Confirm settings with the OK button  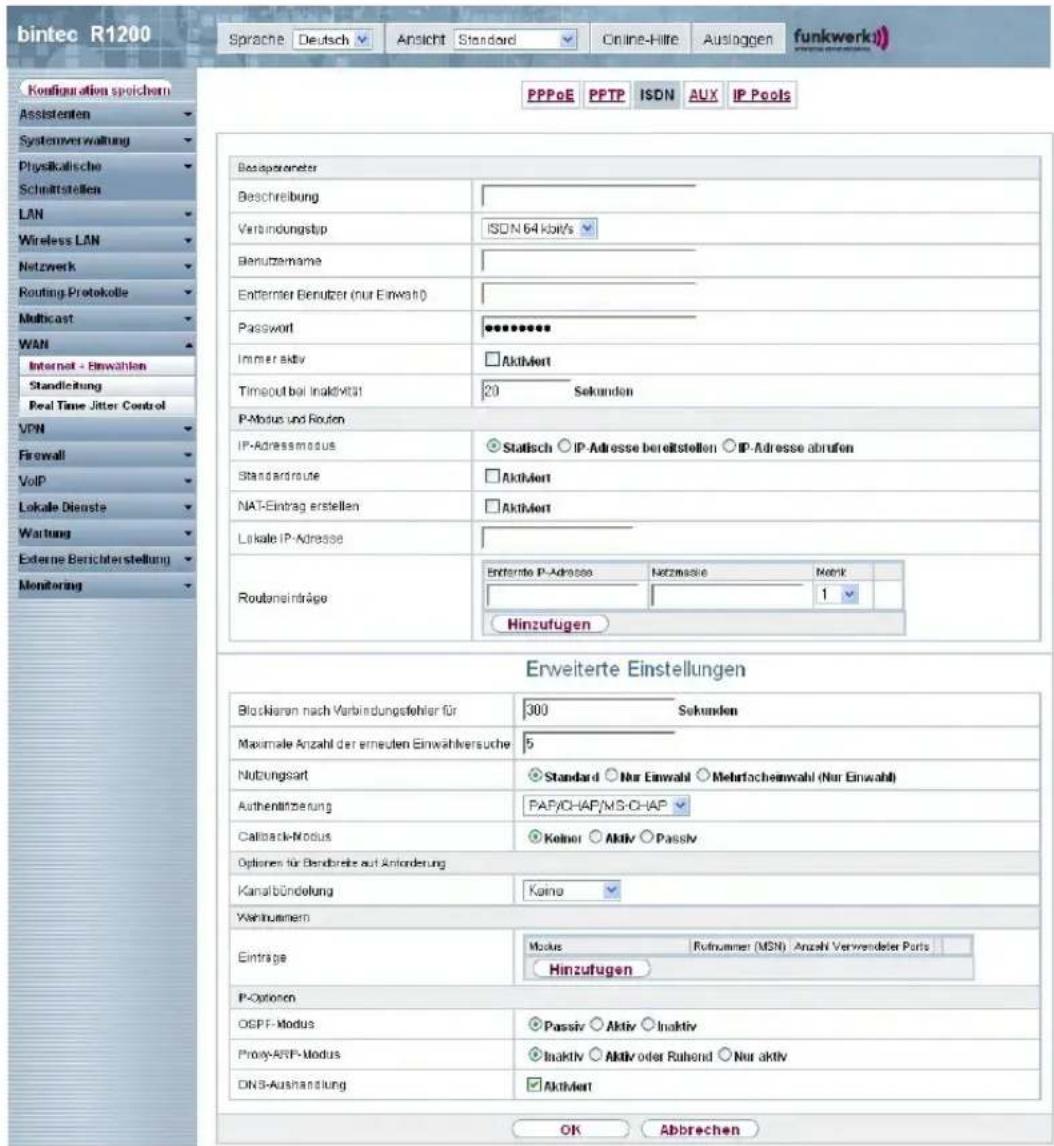click(x=571, y=1129)
